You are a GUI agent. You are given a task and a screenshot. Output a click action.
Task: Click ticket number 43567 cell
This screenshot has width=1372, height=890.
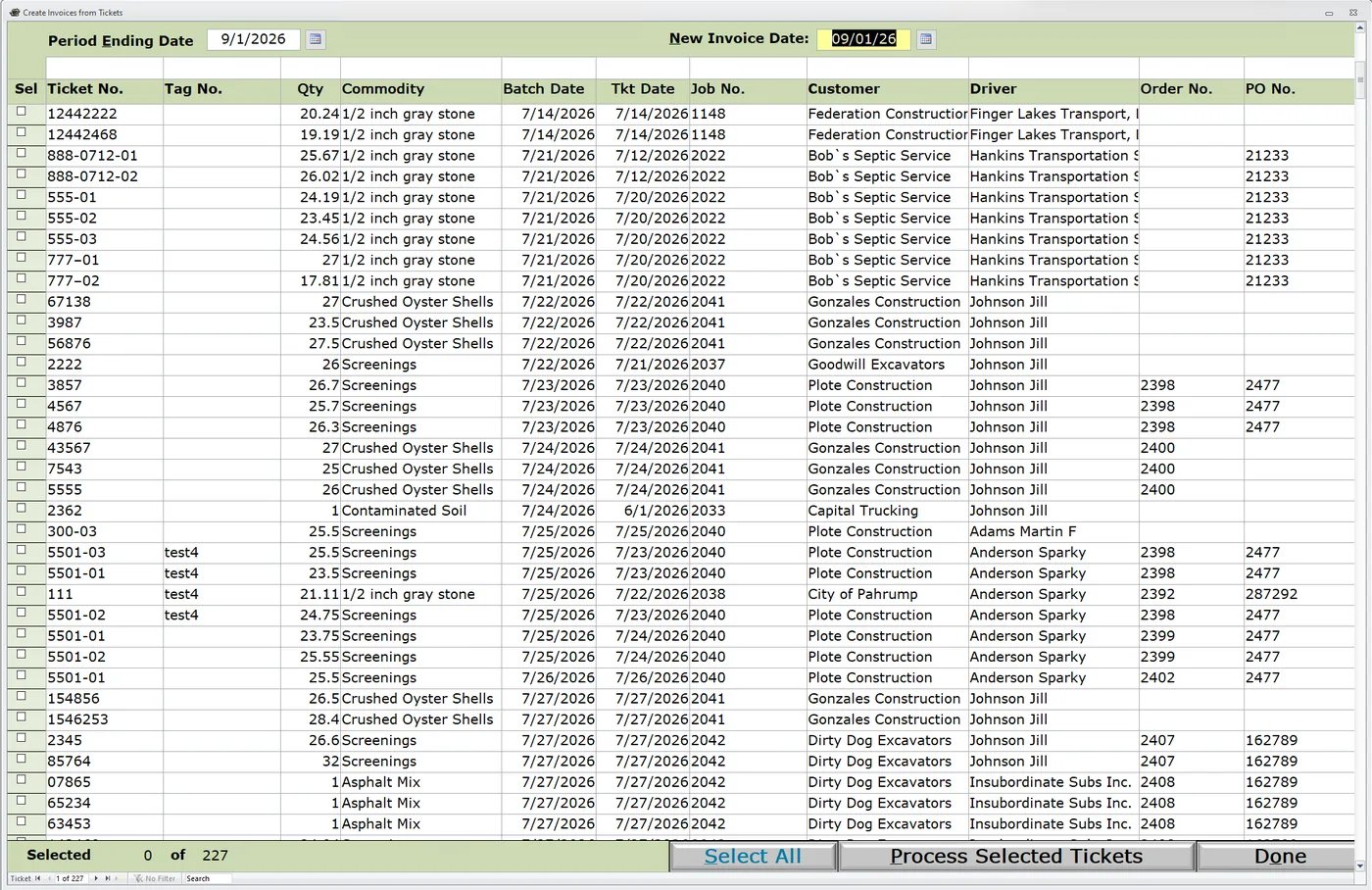pyautogui.click(x=104, y=448)
